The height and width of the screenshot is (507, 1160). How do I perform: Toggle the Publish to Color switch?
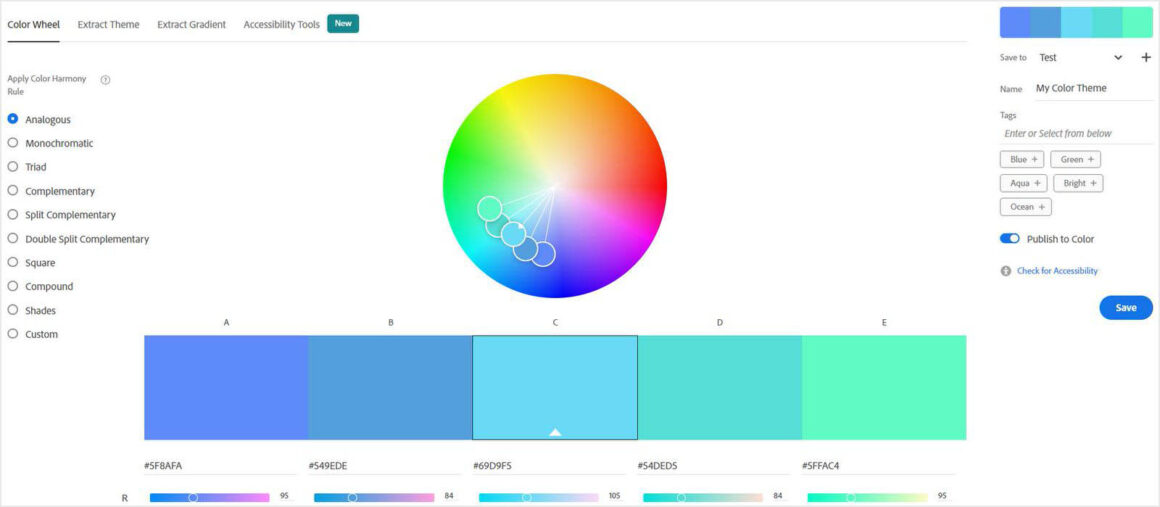pyautogui.click(x=1010, y=239)
